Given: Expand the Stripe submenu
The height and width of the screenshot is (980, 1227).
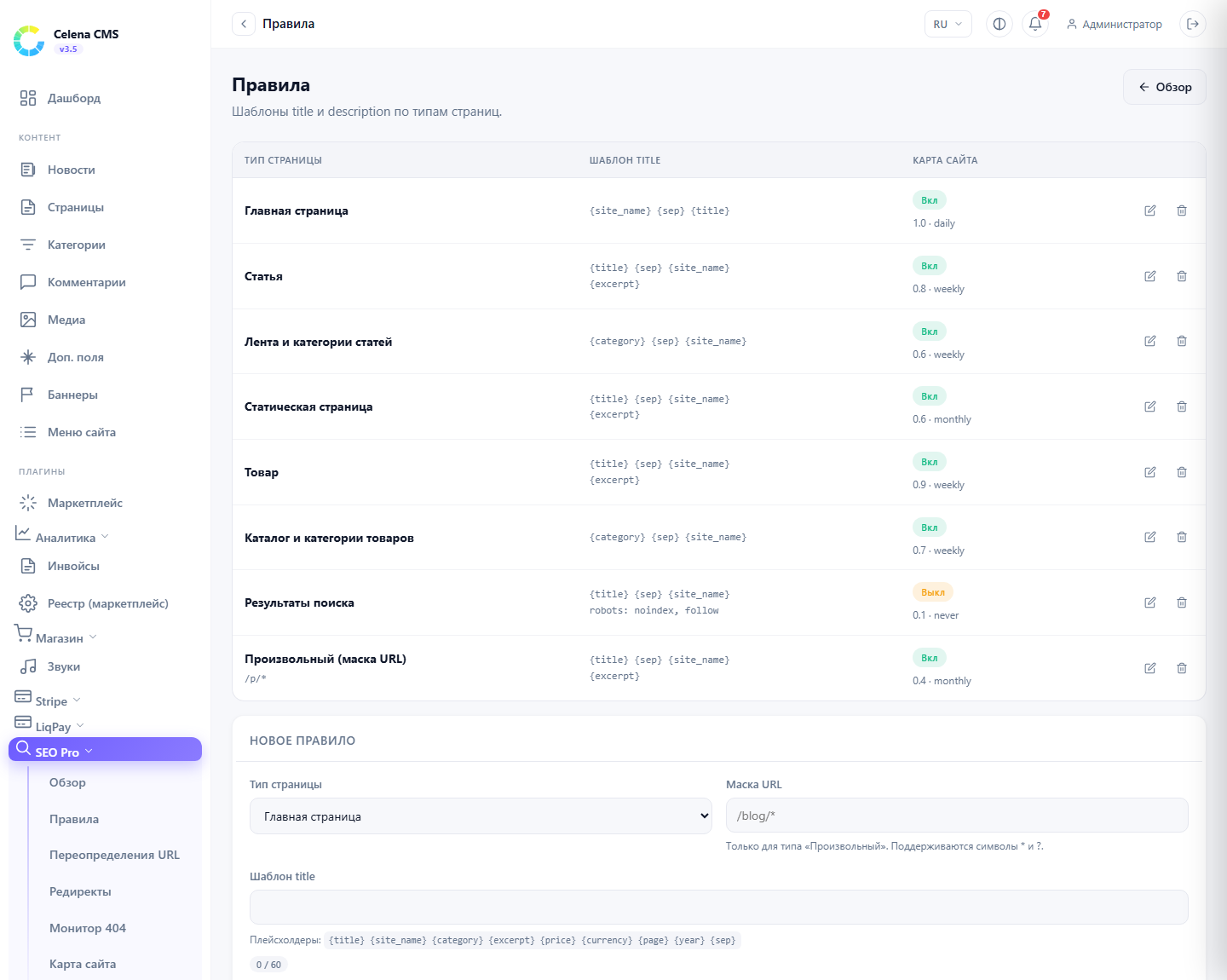Looking at the screenshot, I should pos(106,700).
